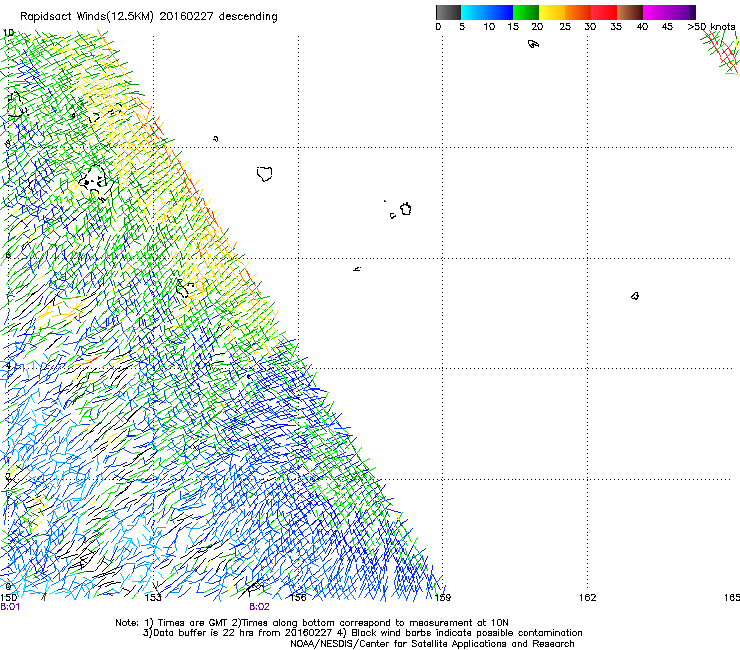Click the NOAA/NESDIS credit line
This screenshot has height=650, width=740.
pos(432,644)
